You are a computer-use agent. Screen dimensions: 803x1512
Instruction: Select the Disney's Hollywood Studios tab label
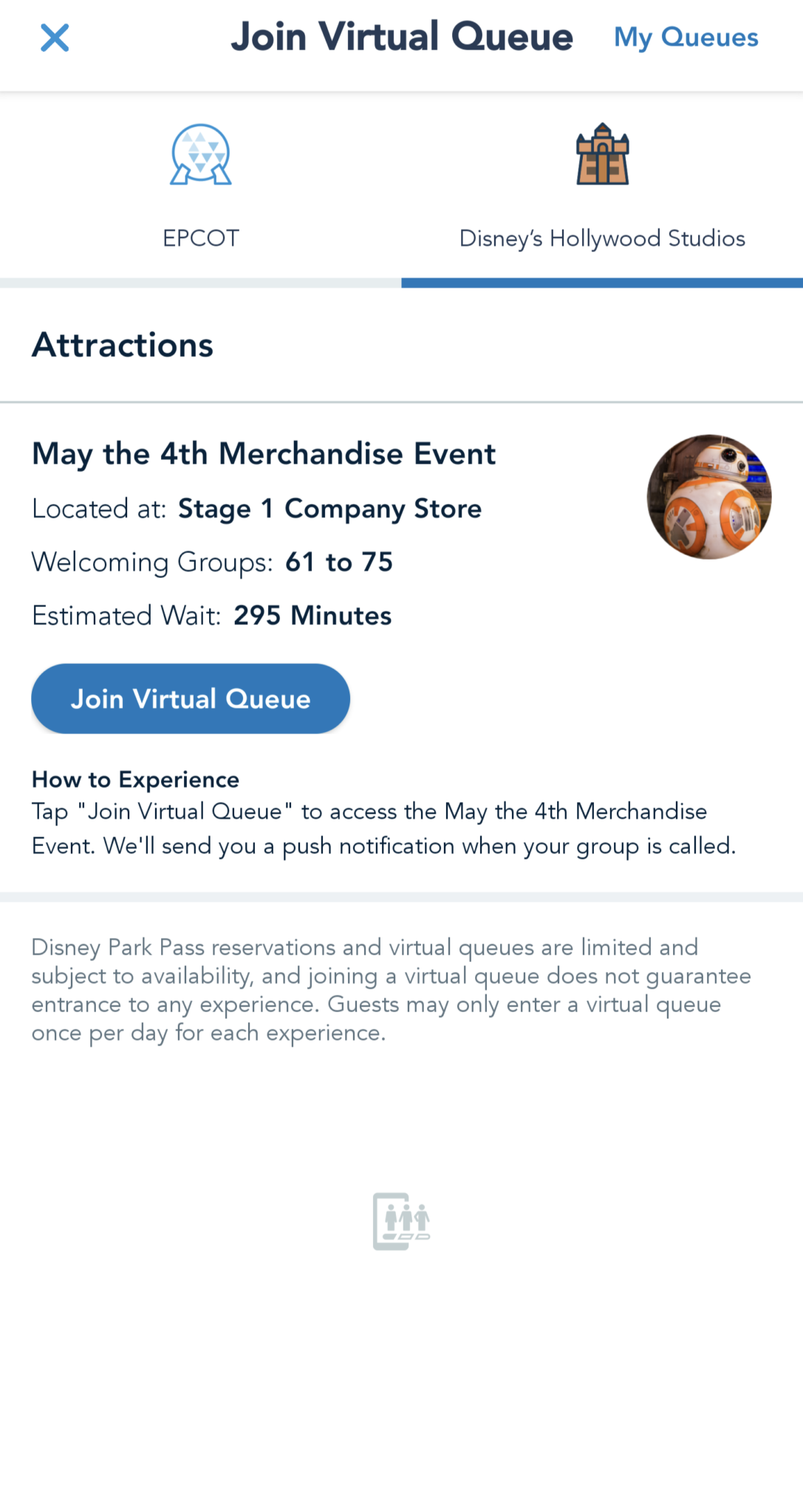click(602, 238)
